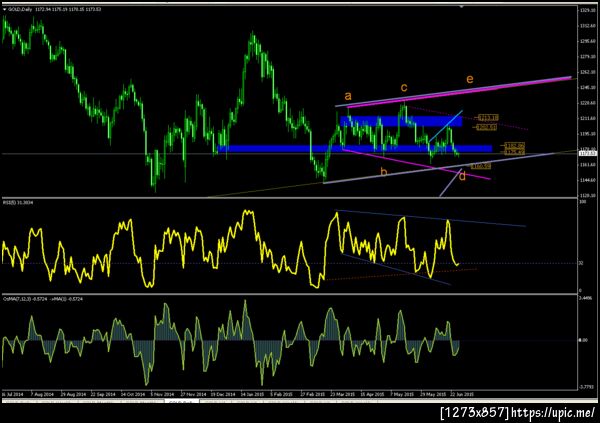Click the '5 Feb 2015' date label

(282, 394)
